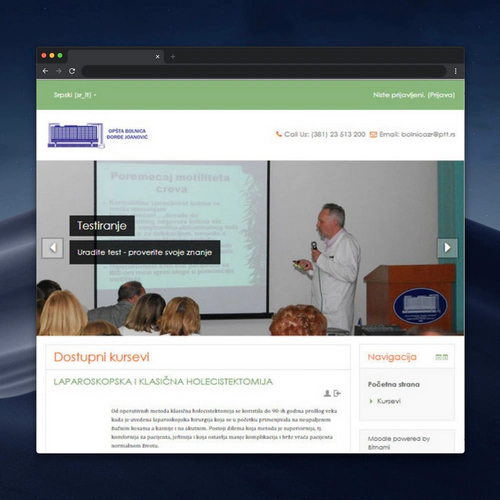Click the Dostupni kursevi heading
This screenshot has height=500, width=500.
coord(102,357)
